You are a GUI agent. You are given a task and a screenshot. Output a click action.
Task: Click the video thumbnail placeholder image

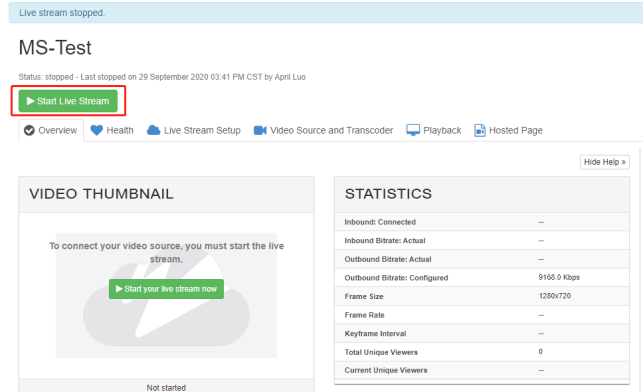coord(166,295)
